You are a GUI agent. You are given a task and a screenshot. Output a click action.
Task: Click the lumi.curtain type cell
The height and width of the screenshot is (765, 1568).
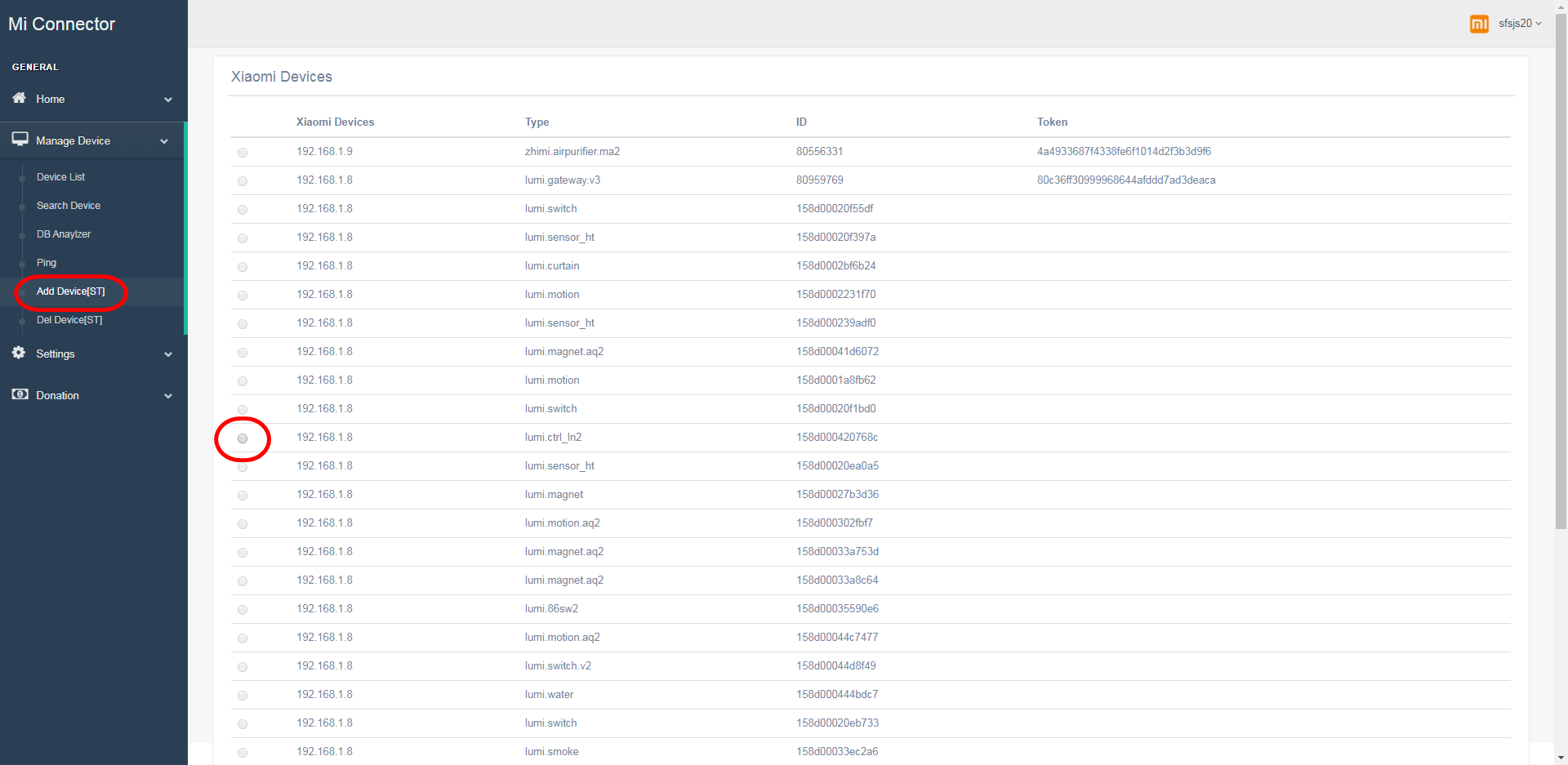552,266
